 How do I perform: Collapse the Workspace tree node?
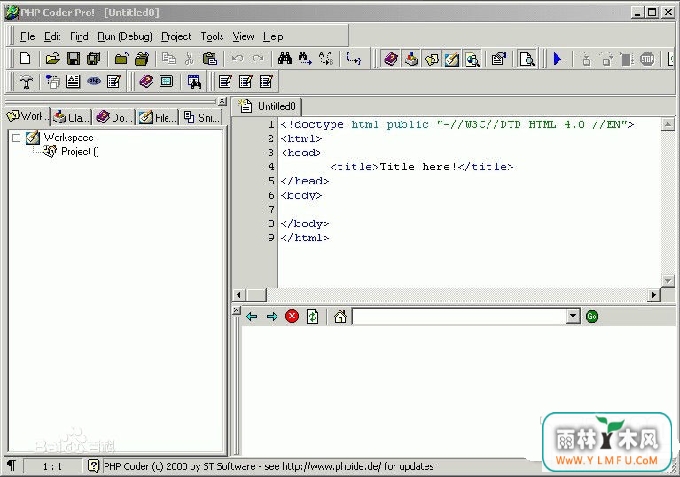(16, 138)
